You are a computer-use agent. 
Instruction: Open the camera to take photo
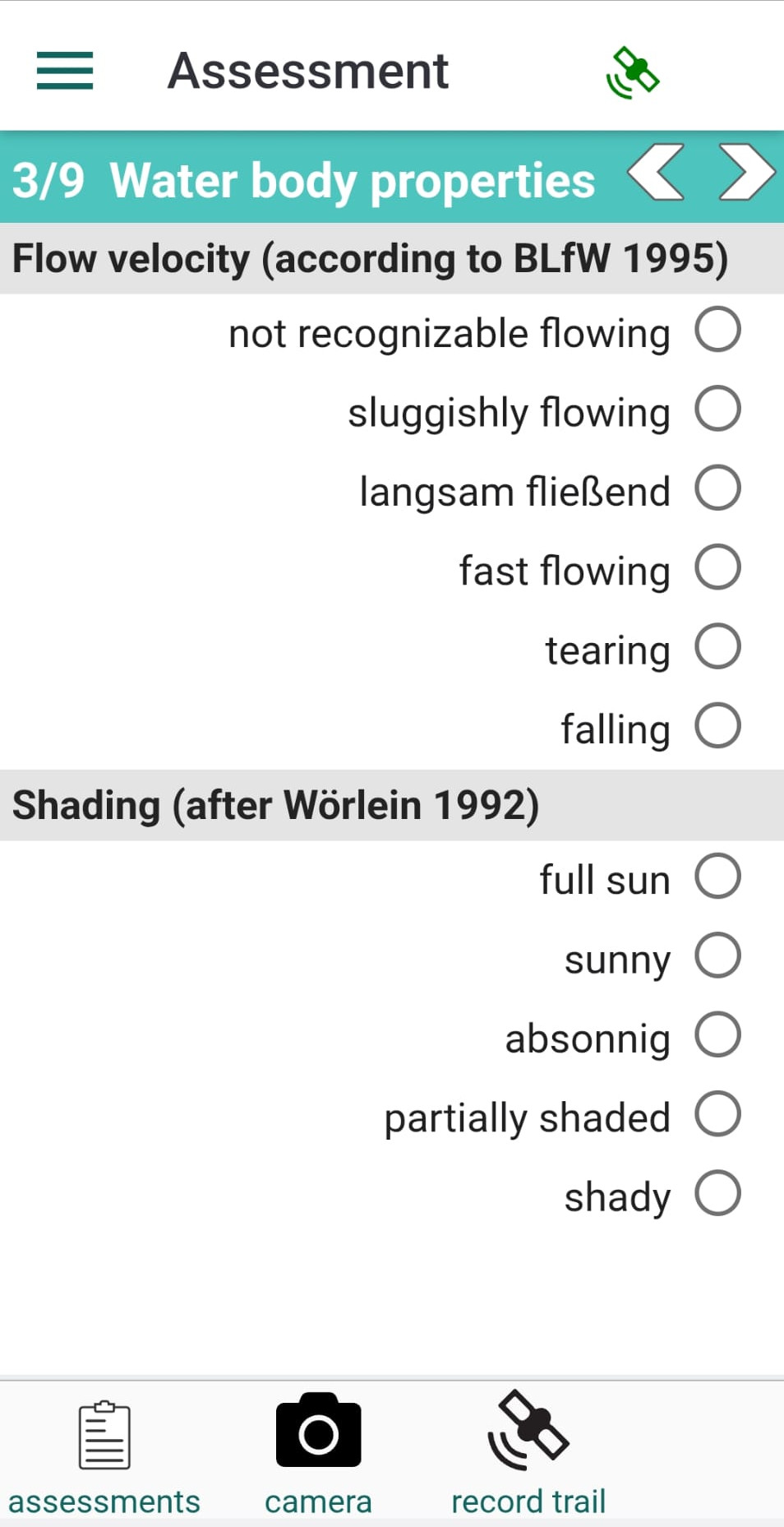(x=318, y=1431)
